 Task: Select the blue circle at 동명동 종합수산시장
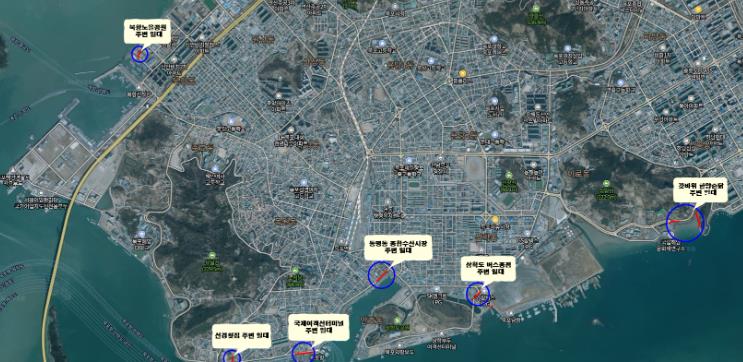pos(381,275)
